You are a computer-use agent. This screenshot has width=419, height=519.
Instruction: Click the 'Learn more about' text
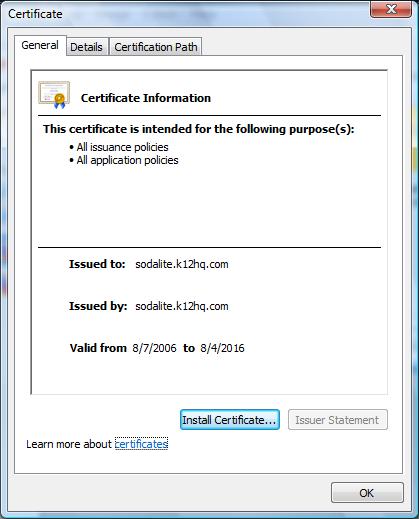69,444
